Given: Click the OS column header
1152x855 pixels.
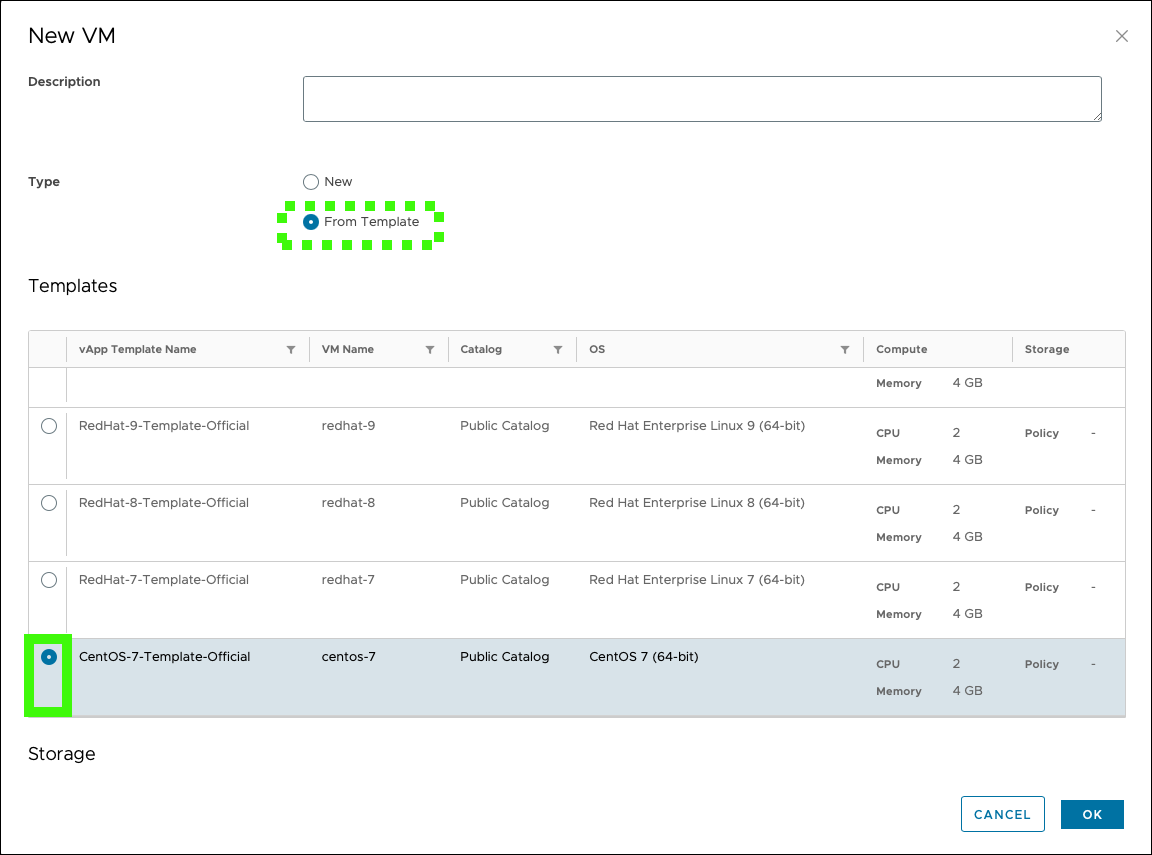Looking at the screenshot, I should [597, 350].
